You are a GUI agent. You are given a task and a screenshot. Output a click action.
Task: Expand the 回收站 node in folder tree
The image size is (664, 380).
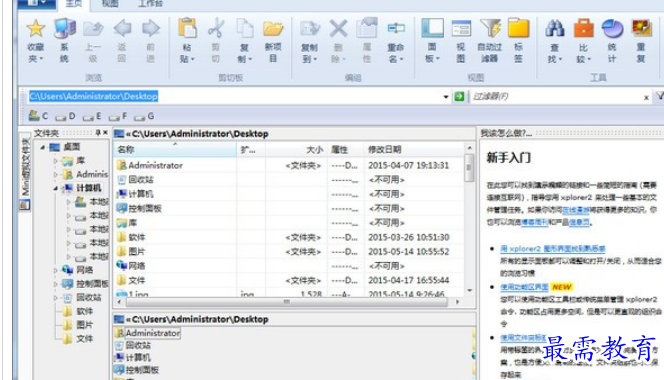click(x=55, y=298)
